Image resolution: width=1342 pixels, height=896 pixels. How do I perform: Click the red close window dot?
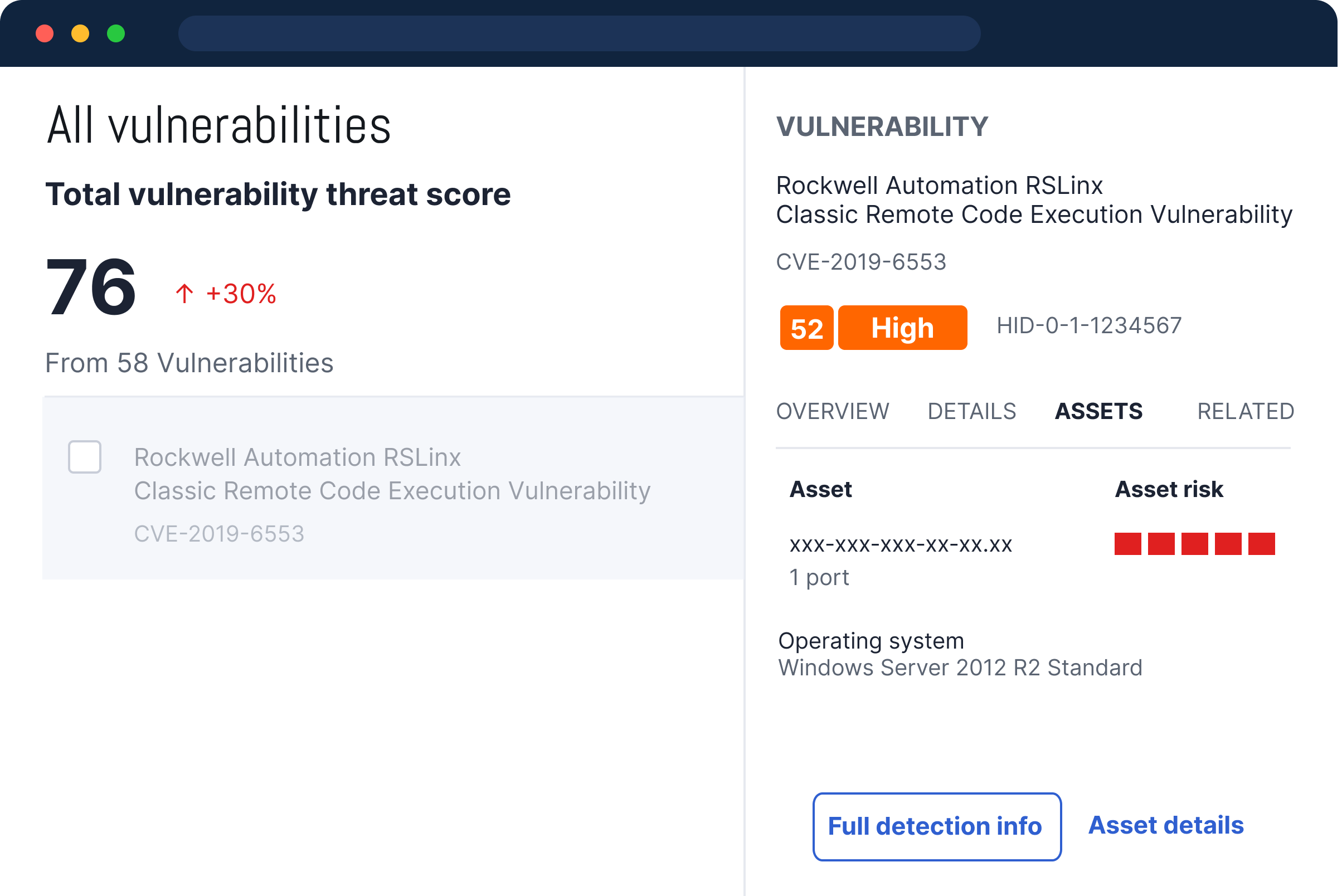(45, 33)
